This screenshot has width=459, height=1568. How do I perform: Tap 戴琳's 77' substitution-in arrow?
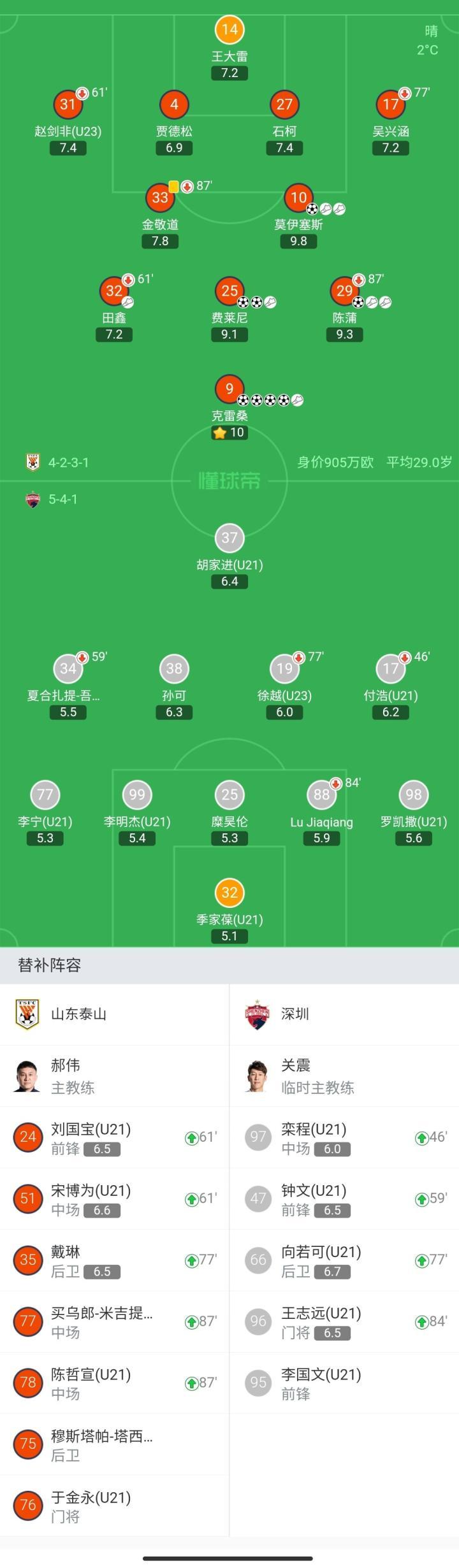(191, 1260)
